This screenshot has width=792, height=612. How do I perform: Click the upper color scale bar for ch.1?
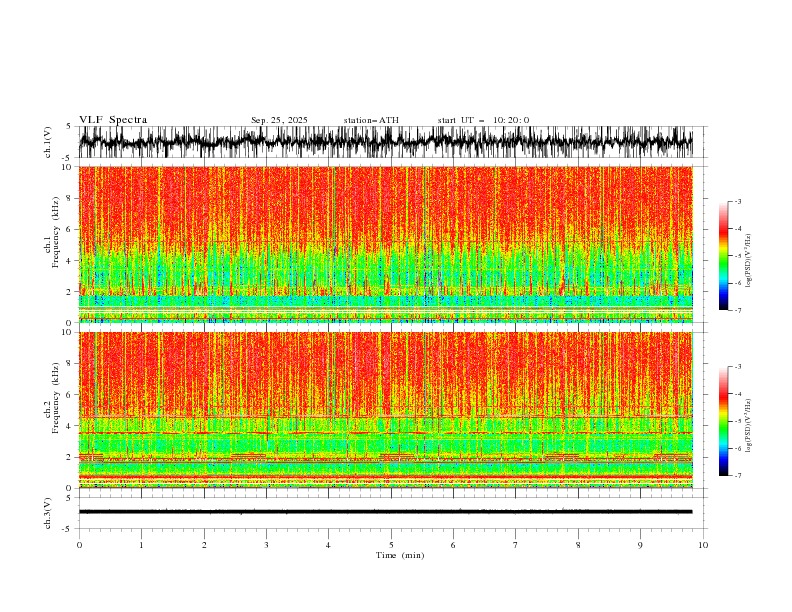[x=724, y=256]
